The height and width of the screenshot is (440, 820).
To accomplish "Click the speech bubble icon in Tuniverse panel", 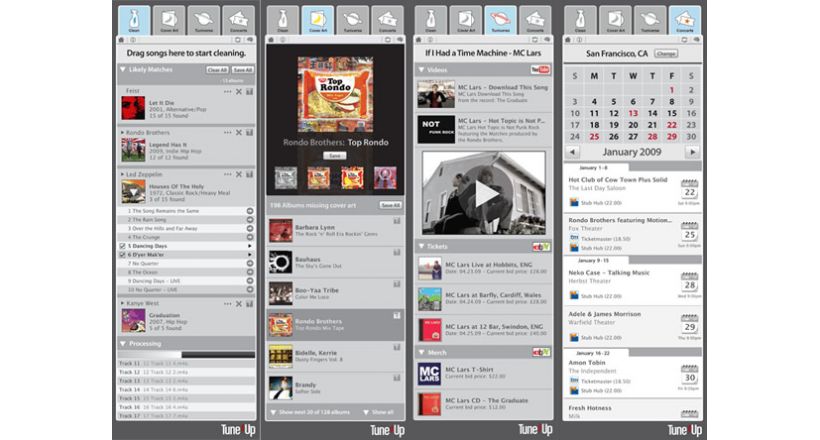I will point(547,40).
